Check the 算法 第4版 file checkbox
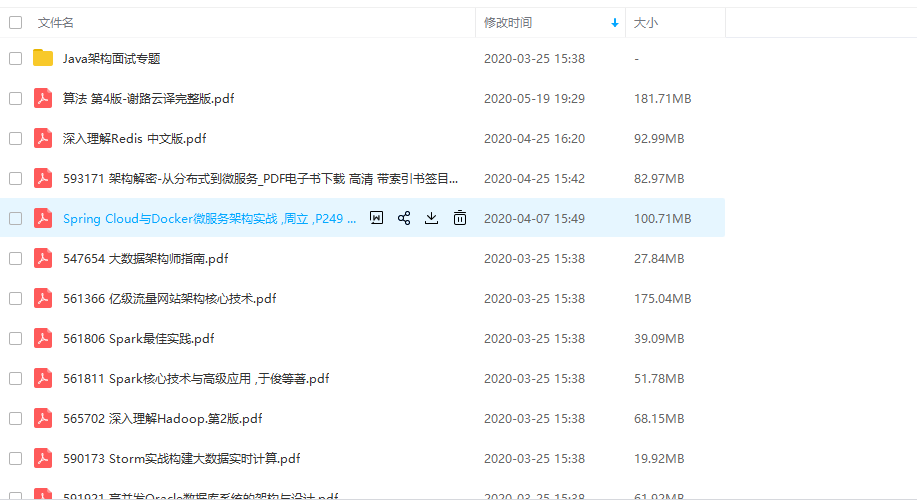The width and height of the screenshot is (917, 503). point(16,98)
